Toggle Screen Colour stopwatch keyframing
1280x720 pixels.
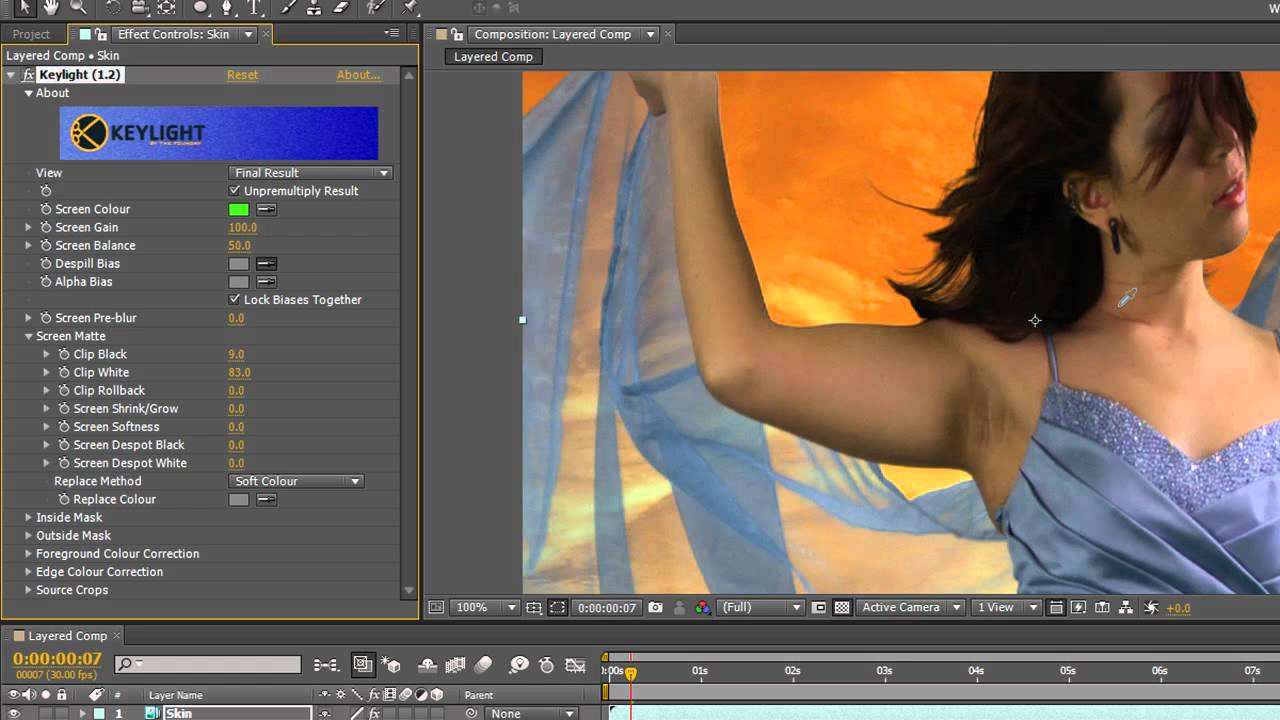point(45,209)
